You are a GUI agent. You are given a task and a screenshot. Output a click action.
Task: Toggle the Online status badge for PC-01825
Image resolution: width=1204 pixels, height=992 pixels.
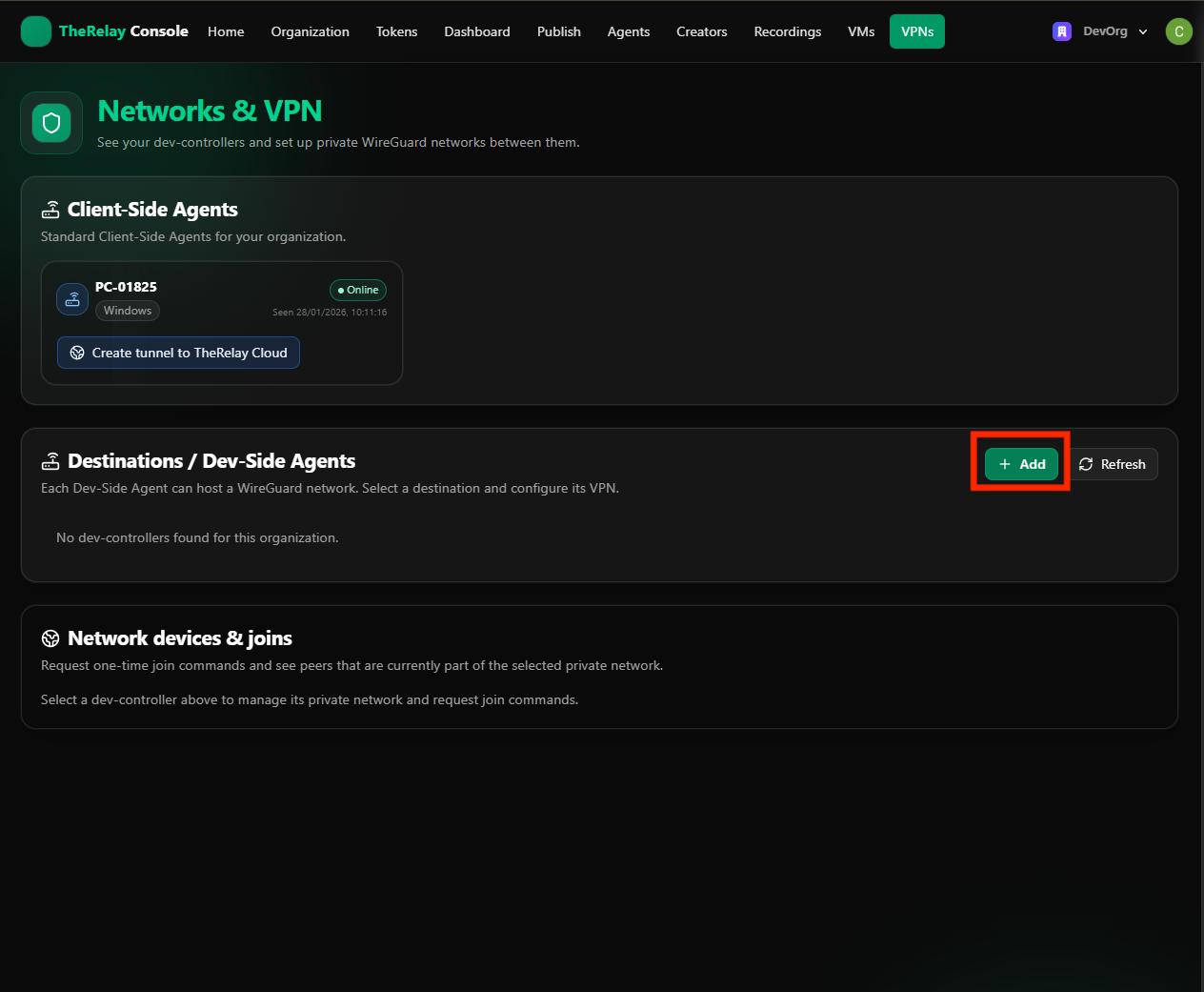click(357, 290)
